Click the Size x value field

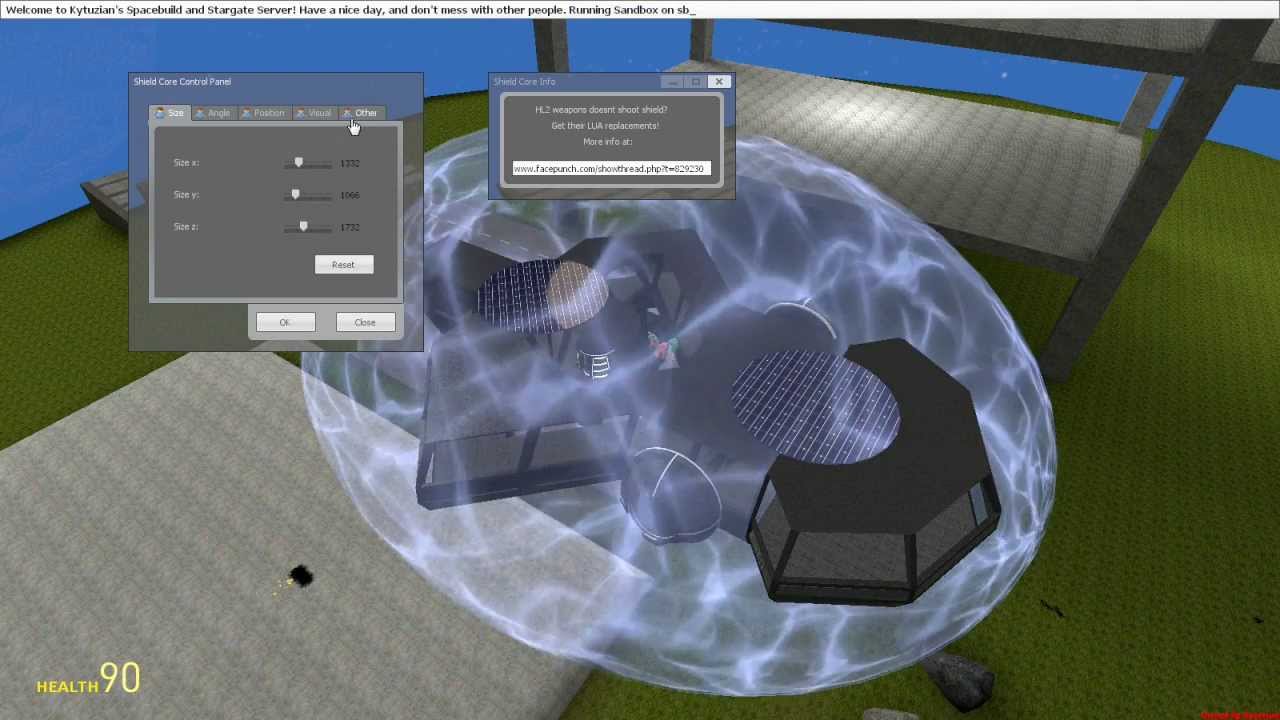349,163
